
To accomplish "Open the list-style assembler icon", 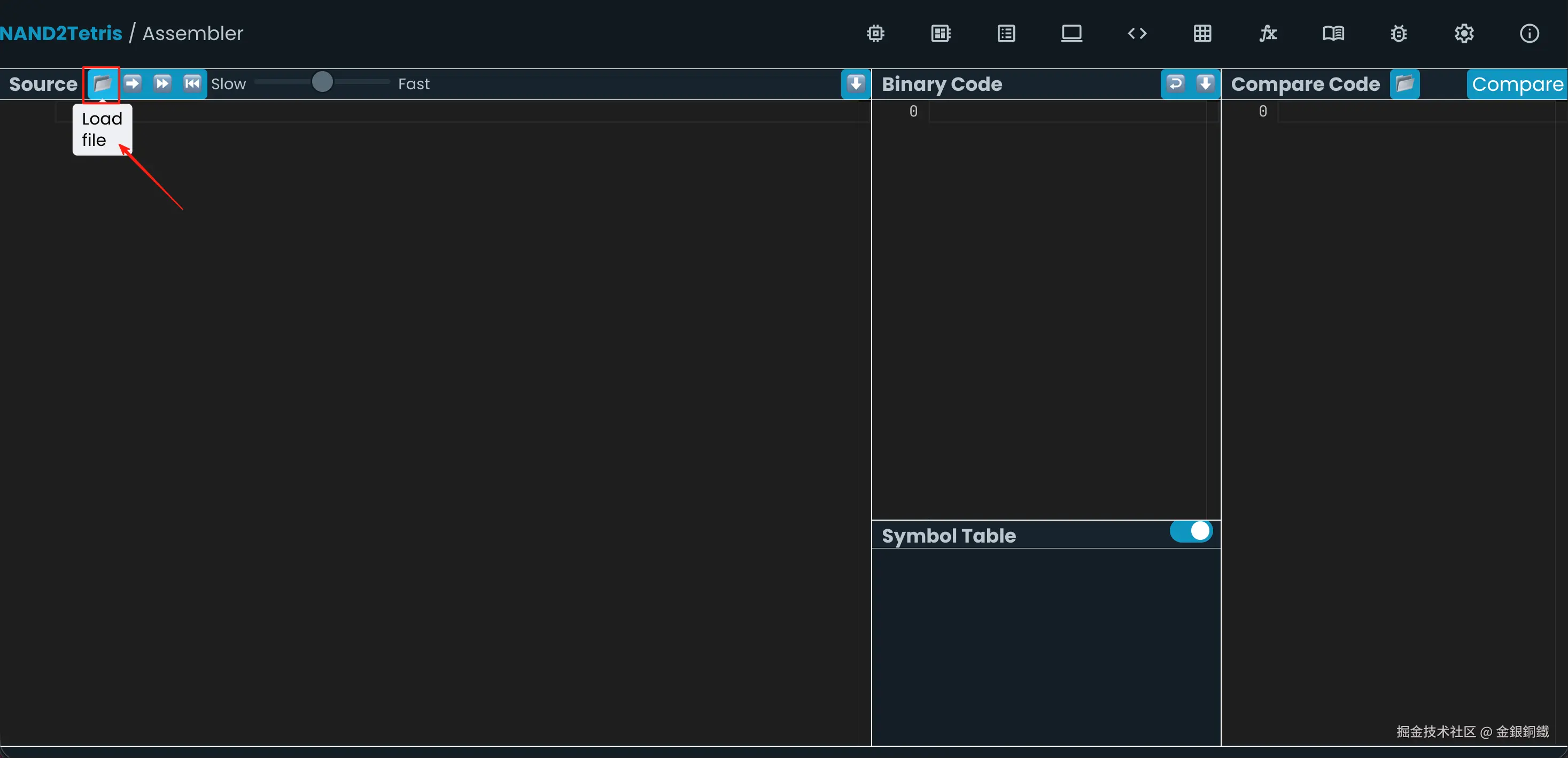I will click(x=1006, y=34).
